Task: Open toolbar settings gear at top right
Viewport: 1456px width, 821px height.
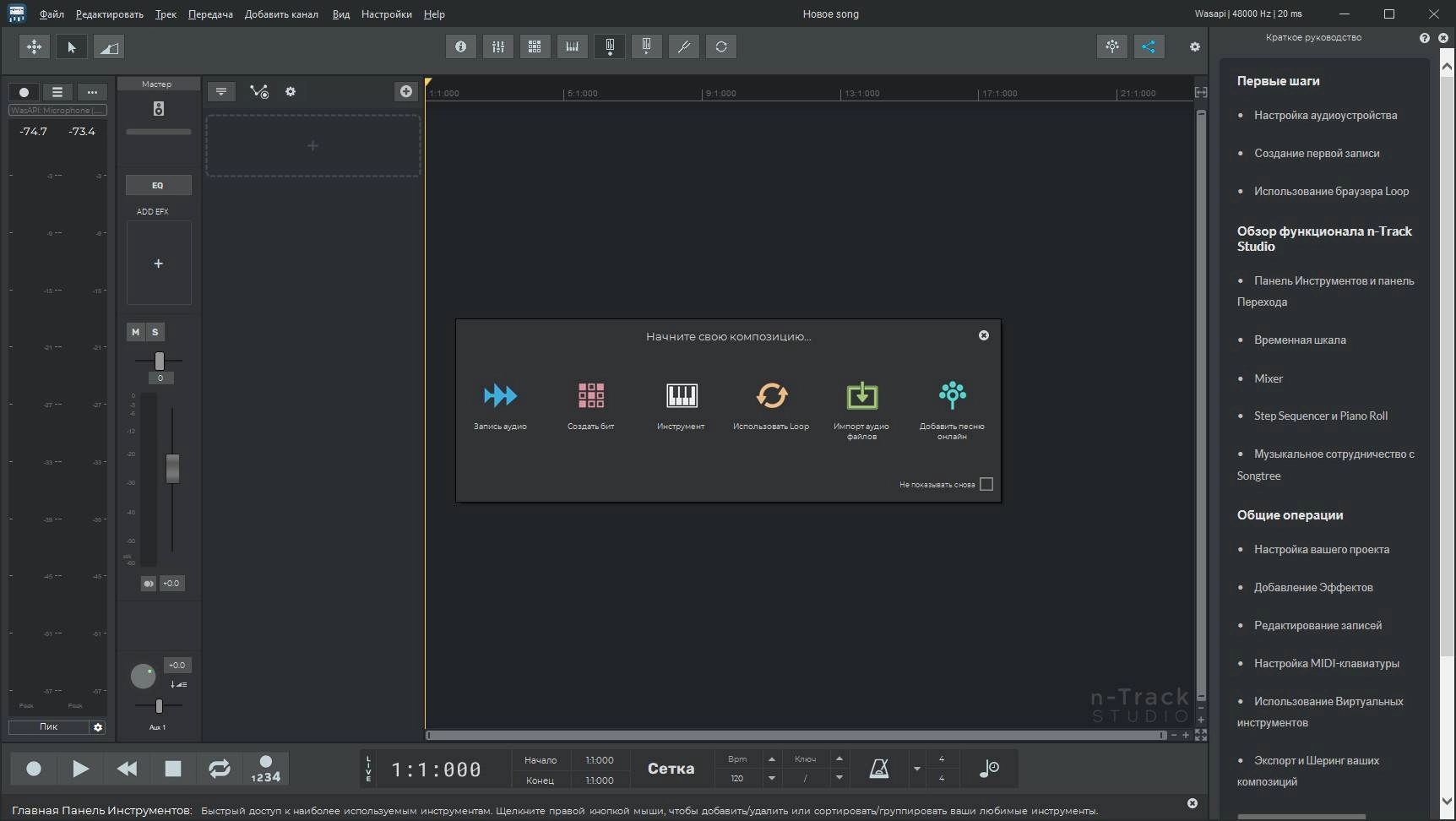Action: (1195, 47)
